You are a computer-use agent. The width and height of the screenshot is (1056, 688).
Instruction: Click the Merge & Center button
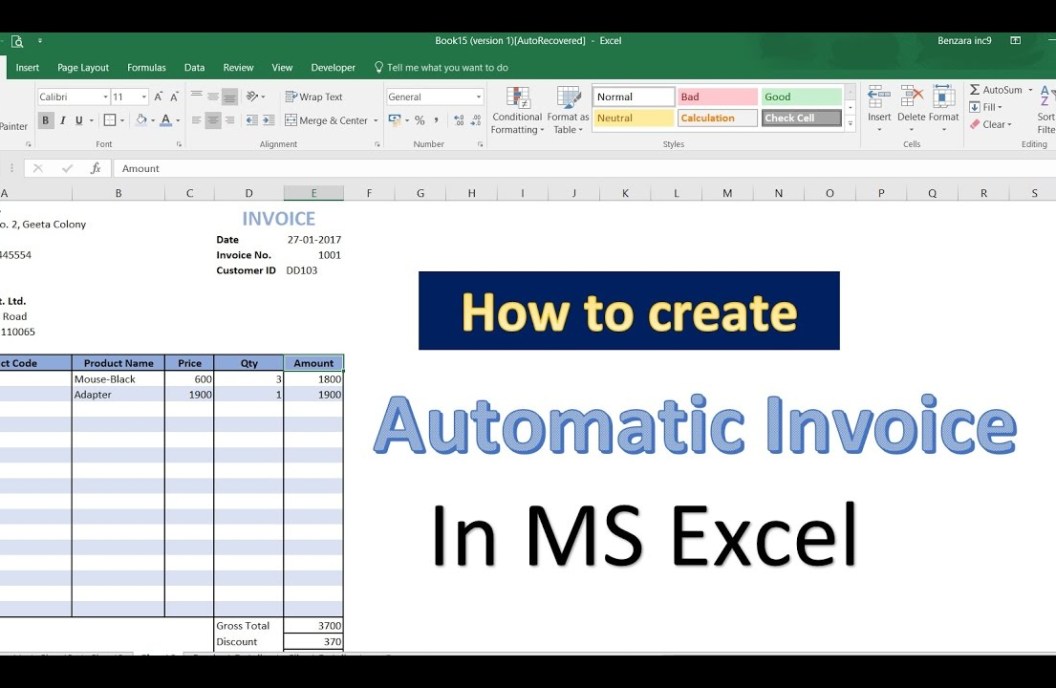pos(326,121)
